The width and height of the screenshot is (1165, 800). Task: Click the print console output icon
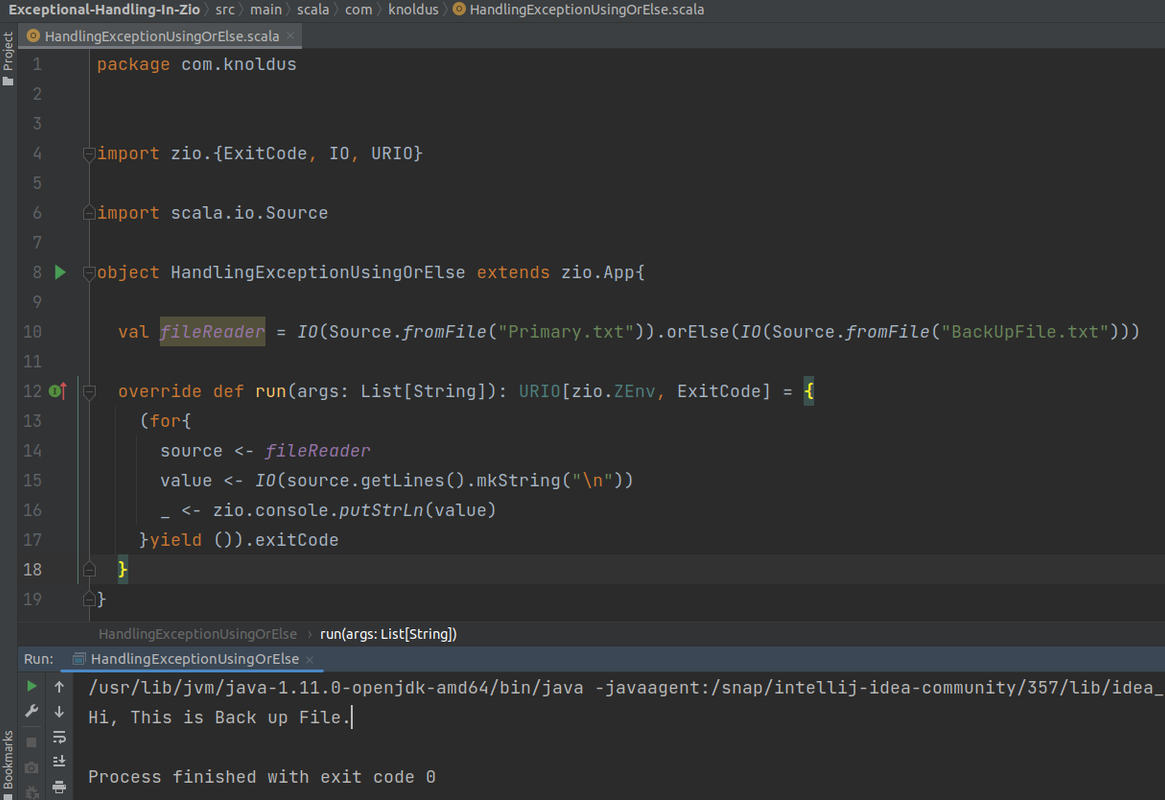click(59, 787)
